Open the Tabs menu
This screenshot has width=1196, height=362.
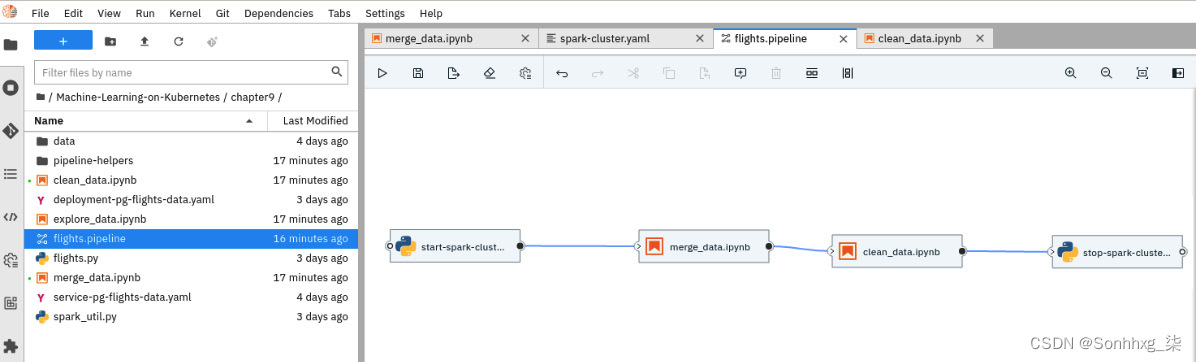pos(339,14)
